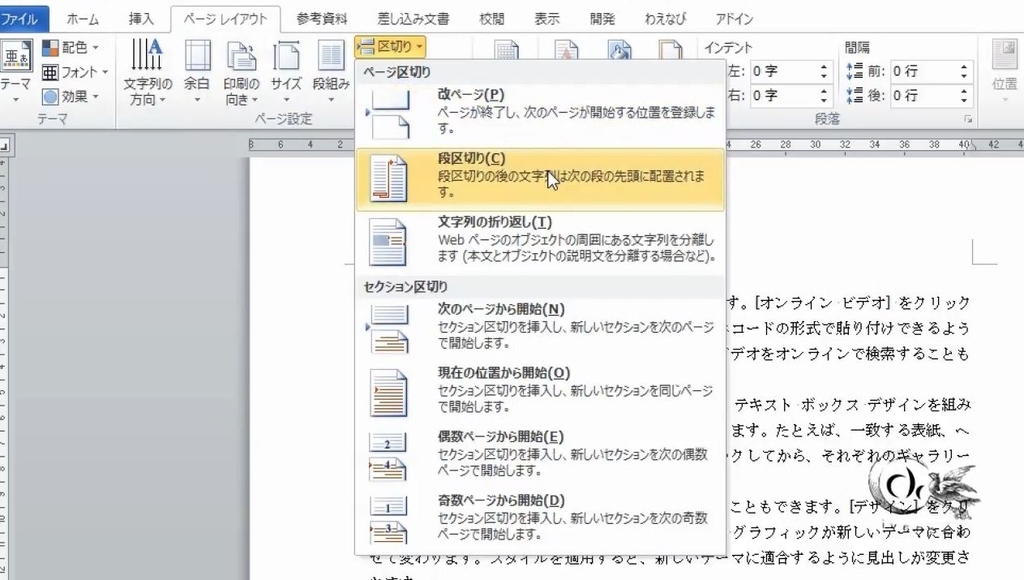Click the ページの色 page color icon
Image resolution: width=1024 pixels, height=580 pixels.
(620, 50)
